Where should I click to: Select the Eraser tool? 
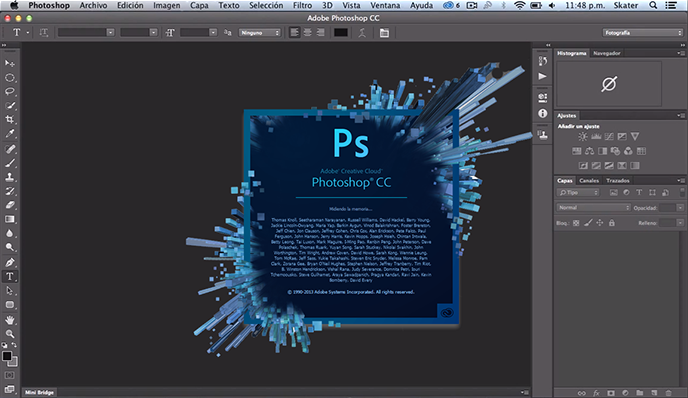(x=10, y=205)
